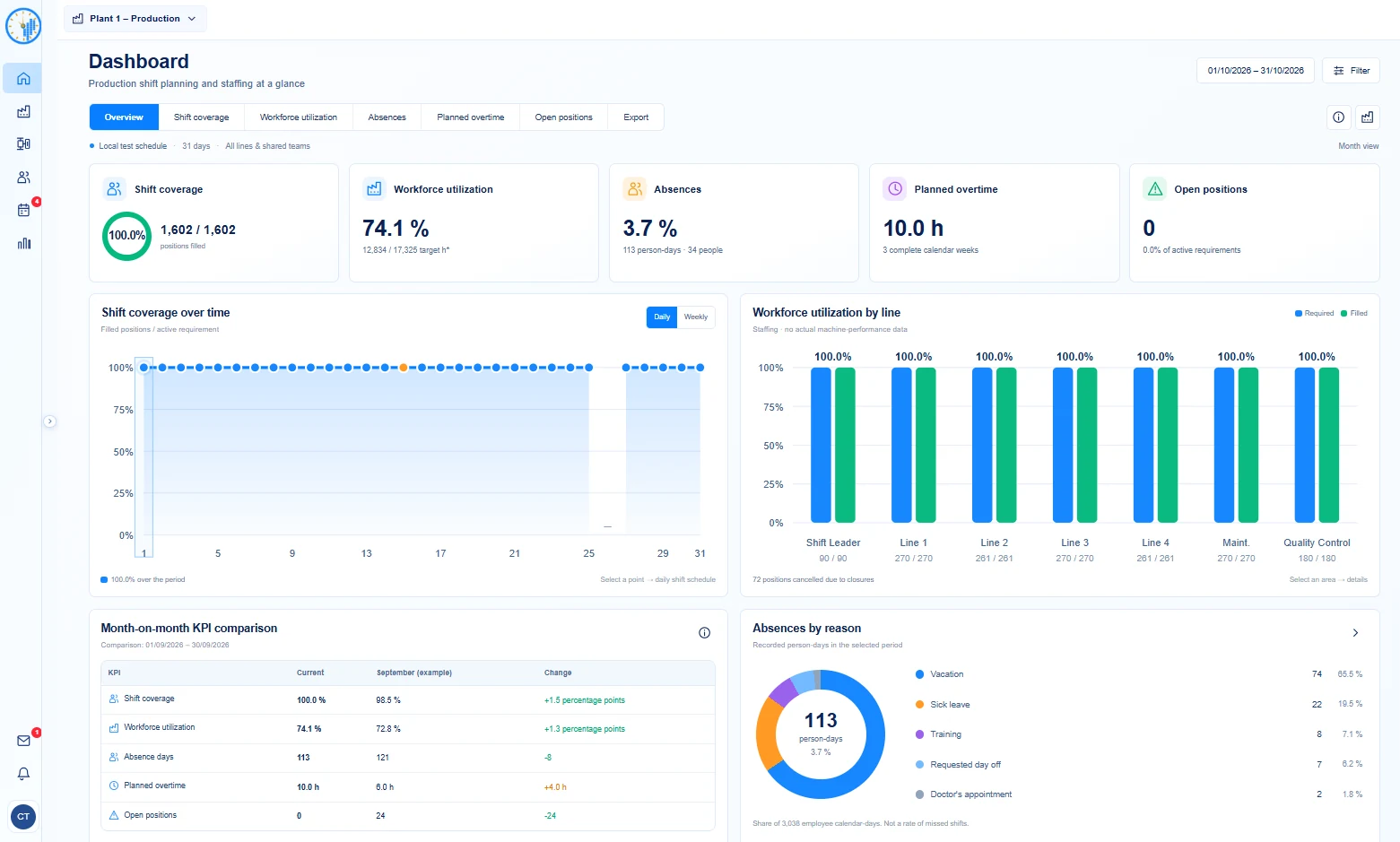This screenshot has height=842, width=1400.
Task: Click the 74.1 % utilization value
Action: click(x=396, y=229)
